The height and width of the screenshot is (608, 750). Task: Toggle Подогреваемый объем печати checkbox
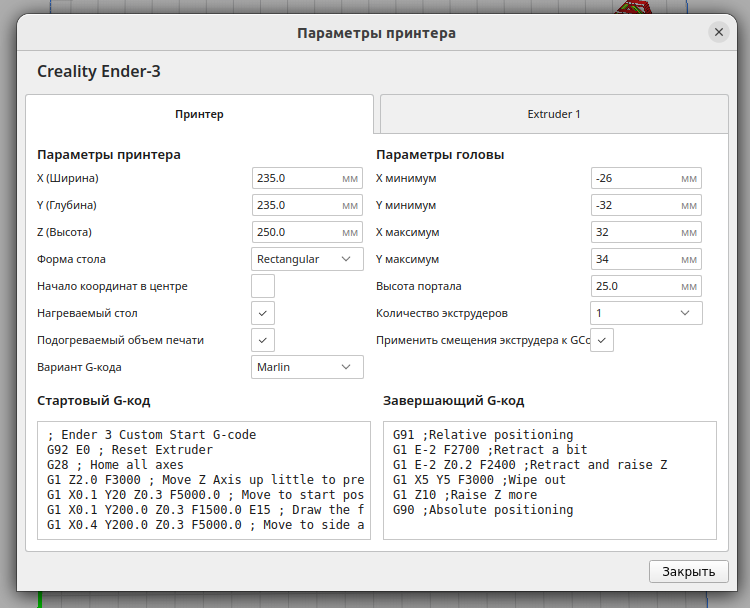[263, 340]
